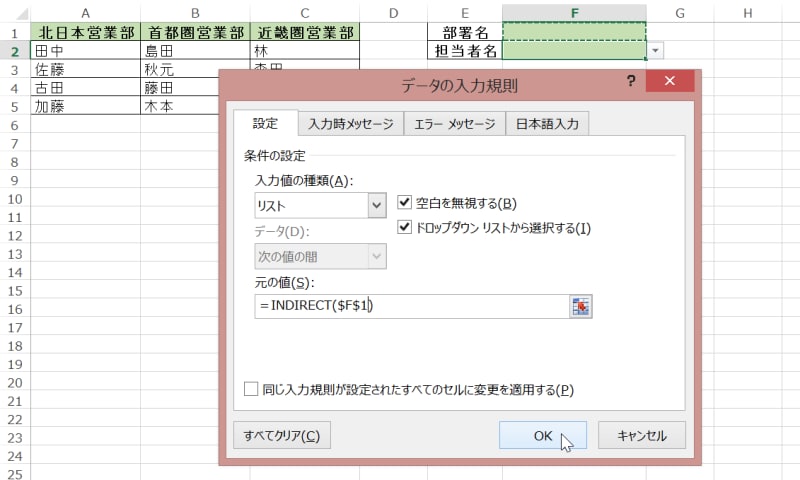Click cell 古田
The width and height of the screenshot is (800, 480).
[x=85, y=87]
